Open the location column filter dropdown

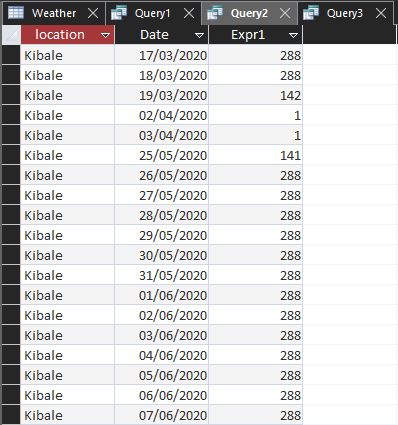click(x=105, y=35)
